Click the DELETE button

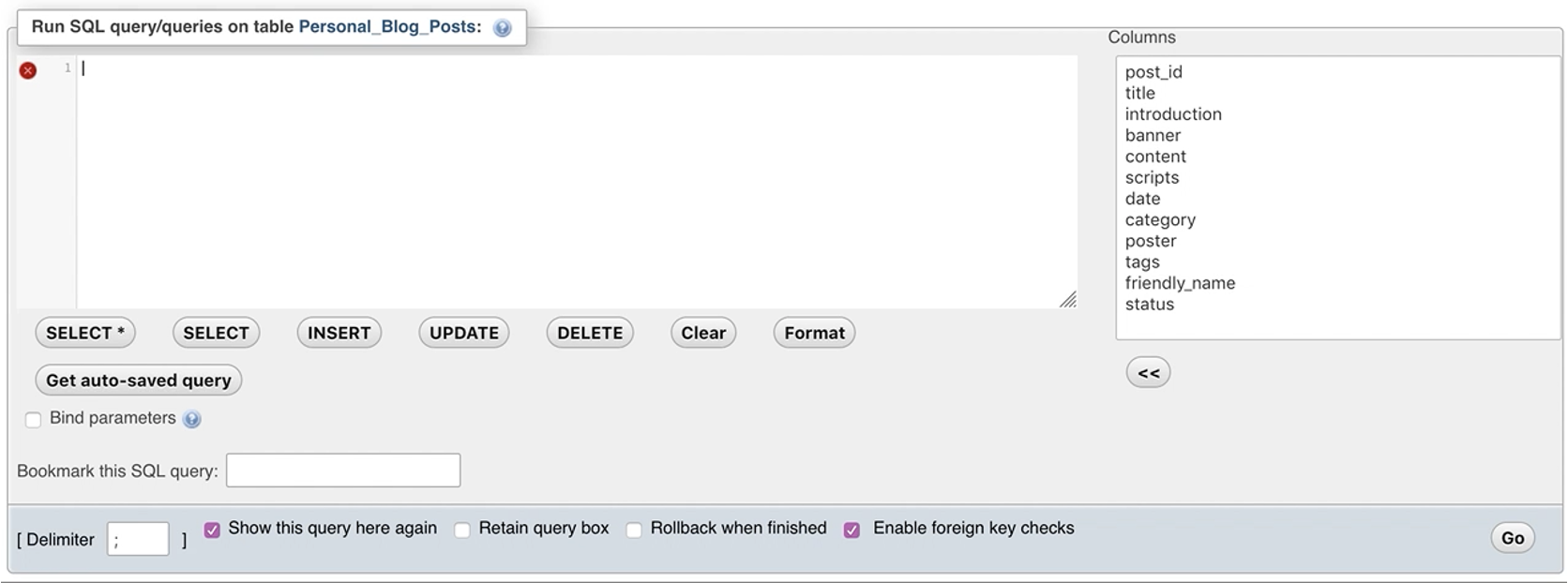590,333
